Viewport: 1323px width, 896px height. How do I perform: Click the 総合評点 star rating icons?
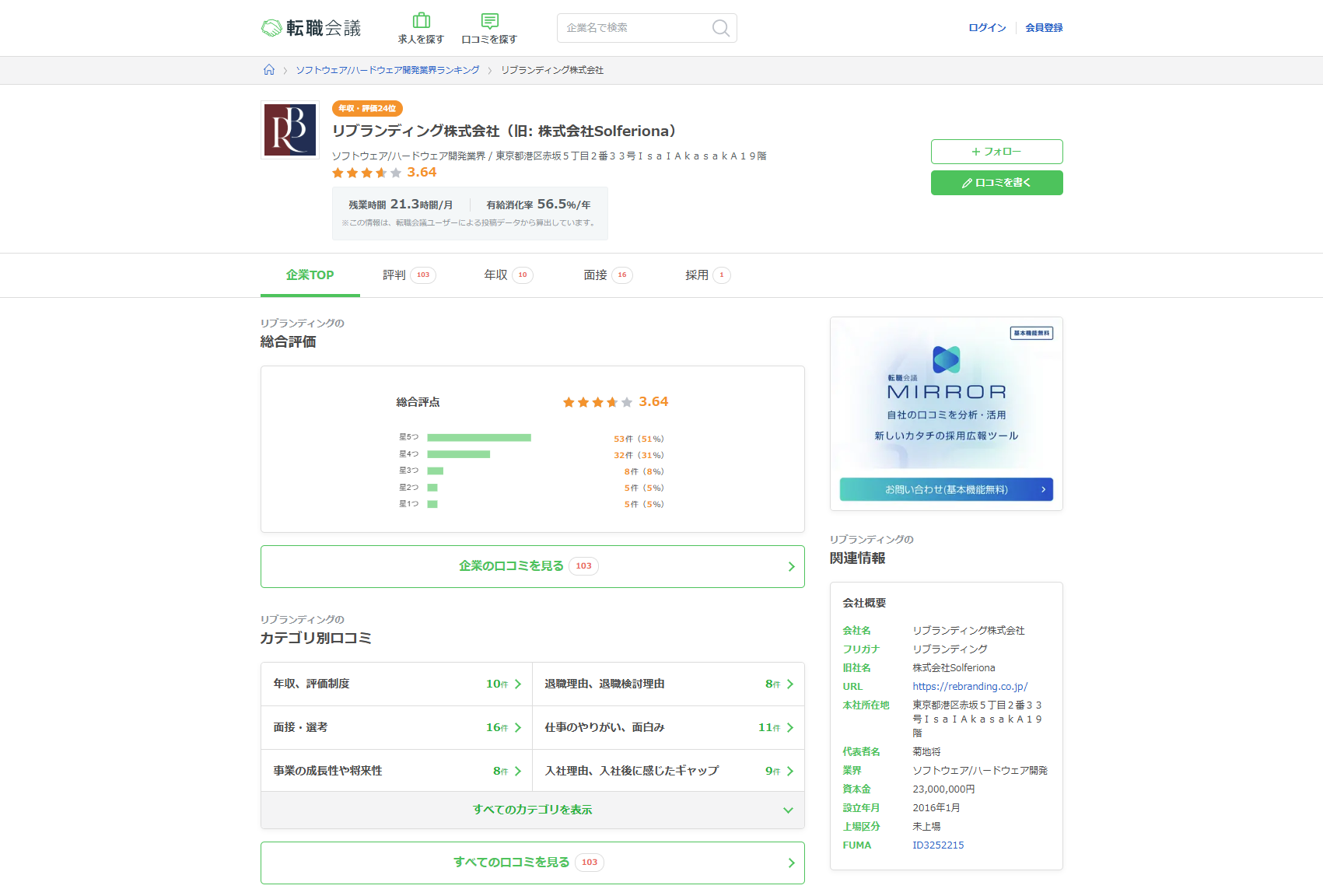tap(597, 402)
